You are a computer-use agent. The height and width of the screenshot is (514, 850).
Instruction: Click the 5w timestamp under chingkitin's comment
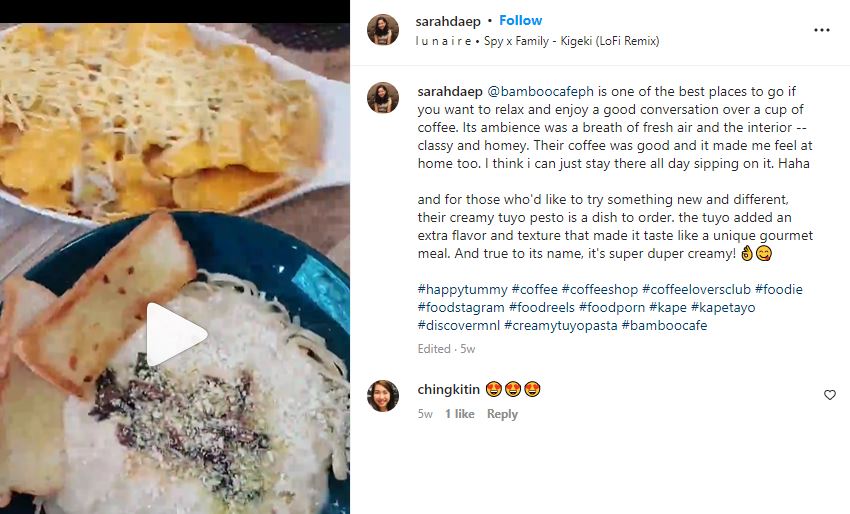point(425,414)
